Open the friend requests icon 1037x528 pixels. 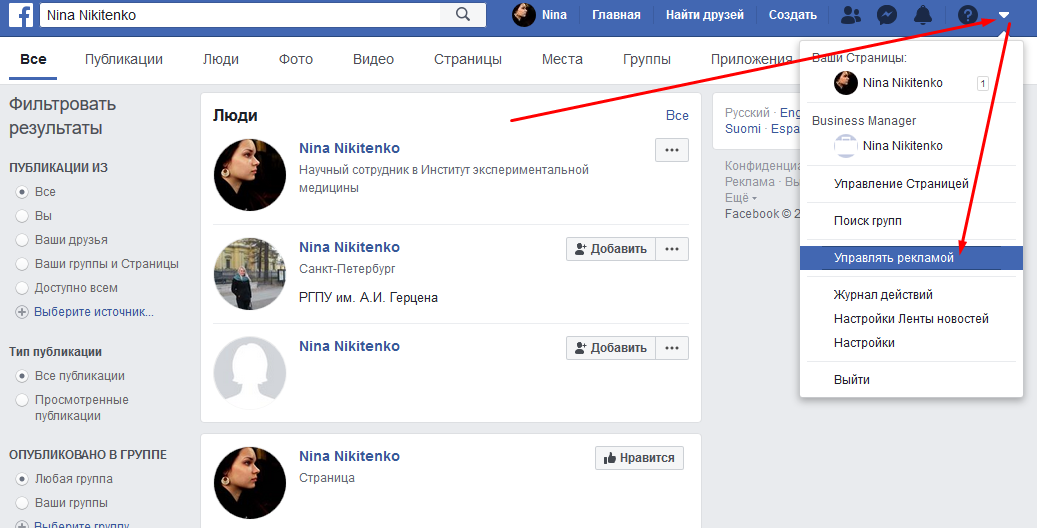click(850, 15)
